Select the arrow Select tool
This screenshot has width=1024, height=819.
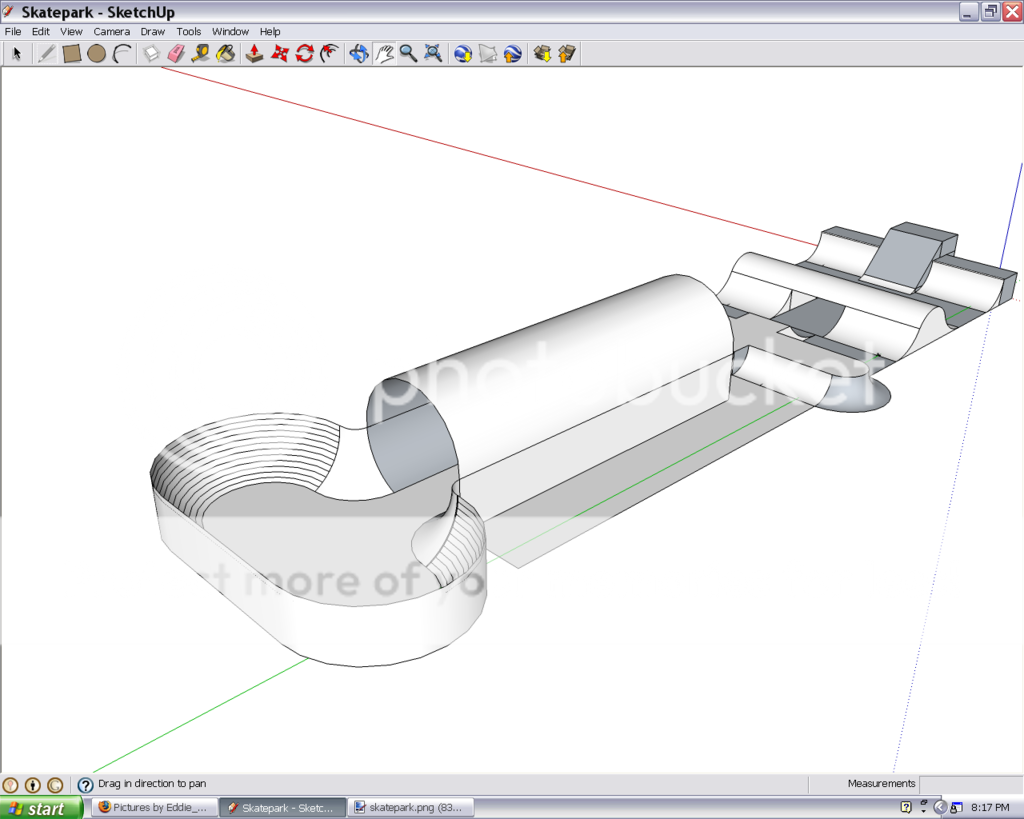point(17,54)
